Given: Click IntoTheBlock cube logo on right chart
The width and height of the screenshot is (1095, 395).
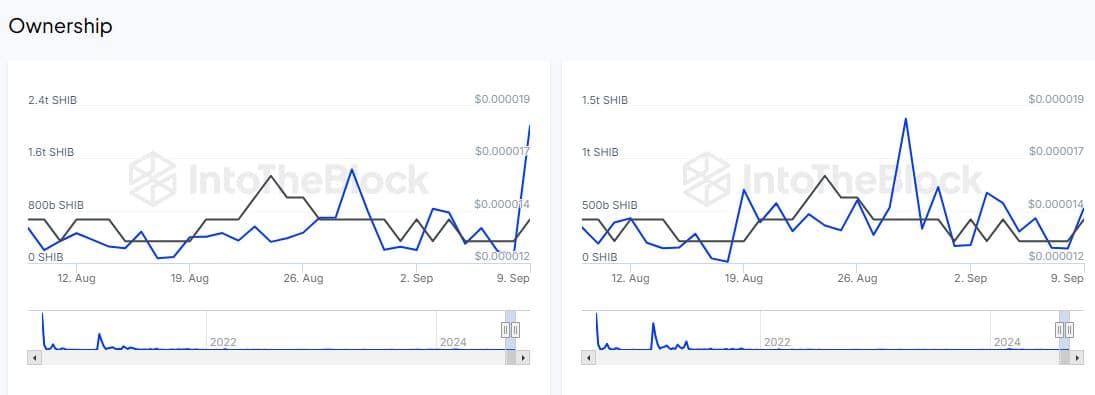Looking at the screenshot, I should [x=706, y=179].
